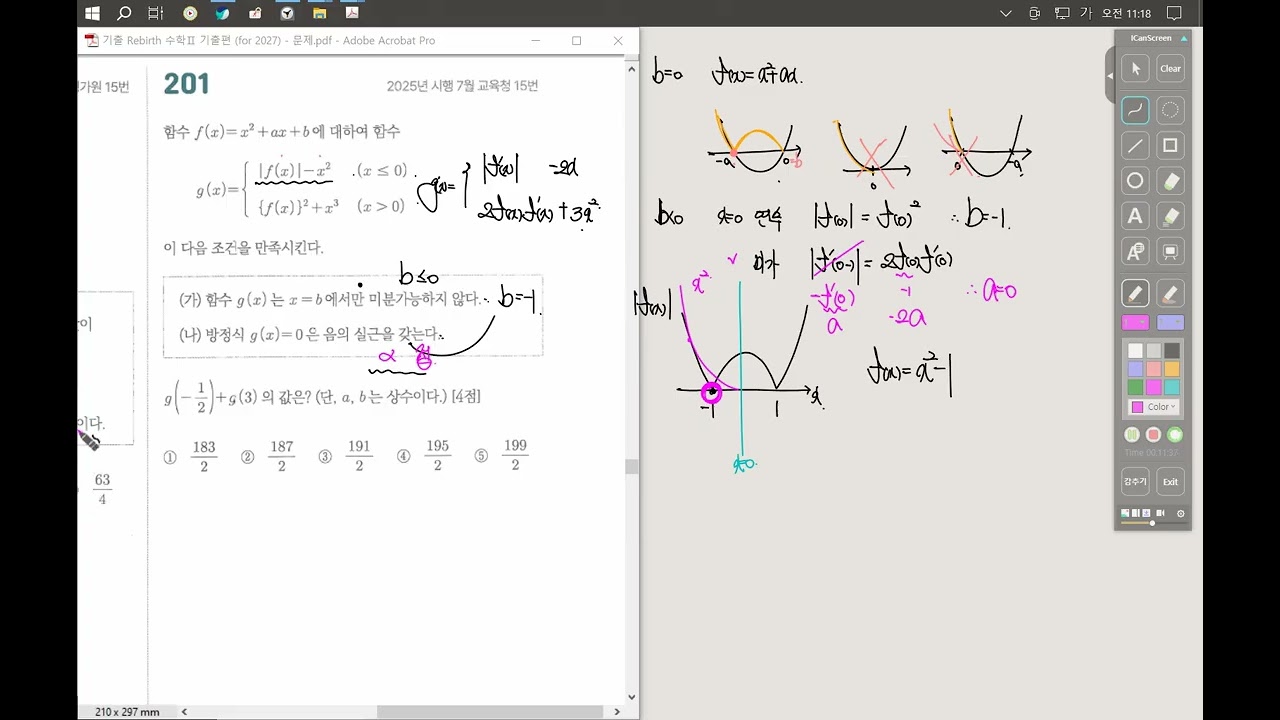Image resolution: width=1280 pixels, height=720 pixels.
Task: Click the green record button
Action: 1175,434
